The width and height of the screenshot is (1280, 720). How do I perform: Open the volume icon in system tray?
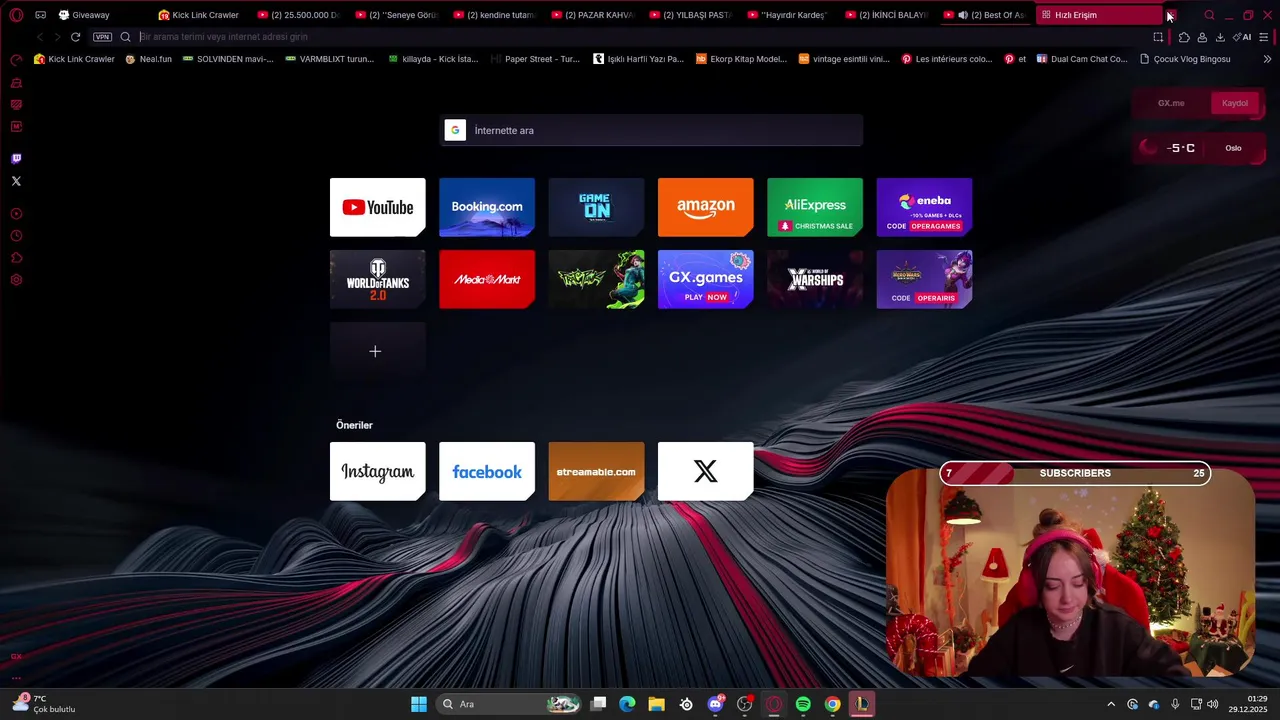(1212, 704)
